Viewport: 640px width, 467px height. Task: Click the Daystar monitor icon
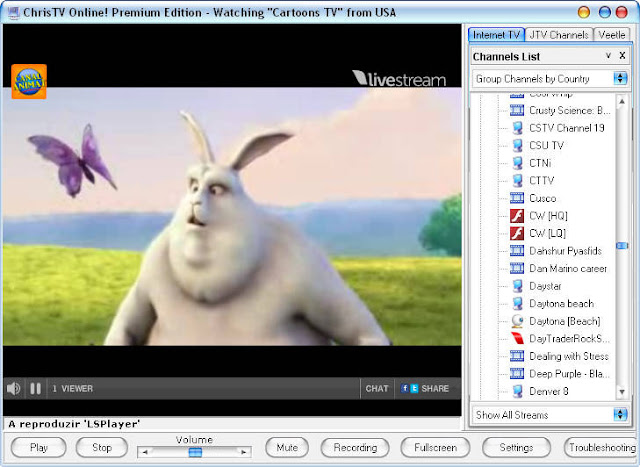tap(517, 286)
